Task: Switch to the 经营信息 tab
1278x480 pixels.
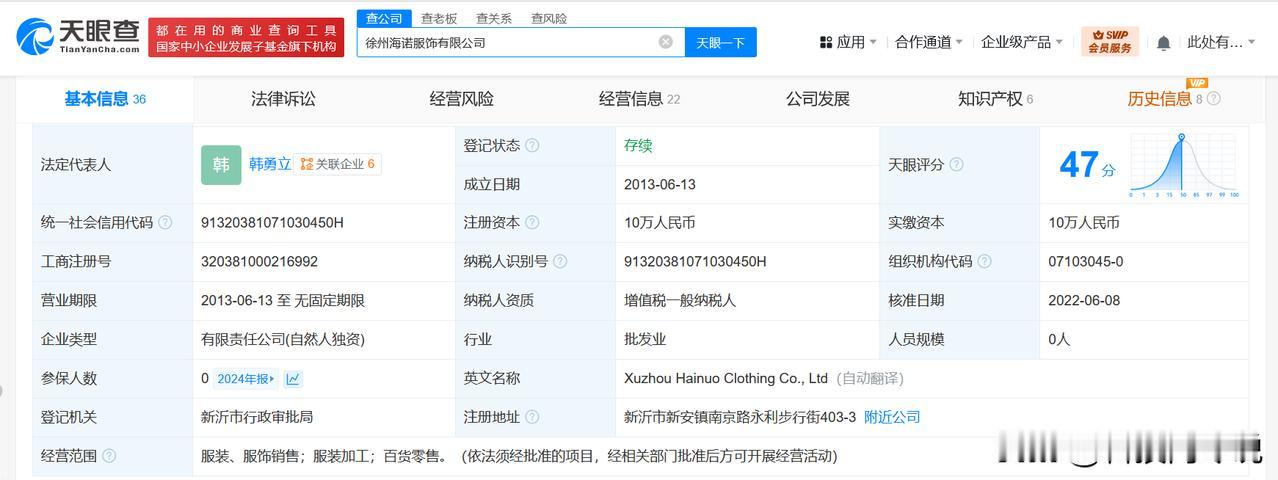Action: tap(639, 99)
